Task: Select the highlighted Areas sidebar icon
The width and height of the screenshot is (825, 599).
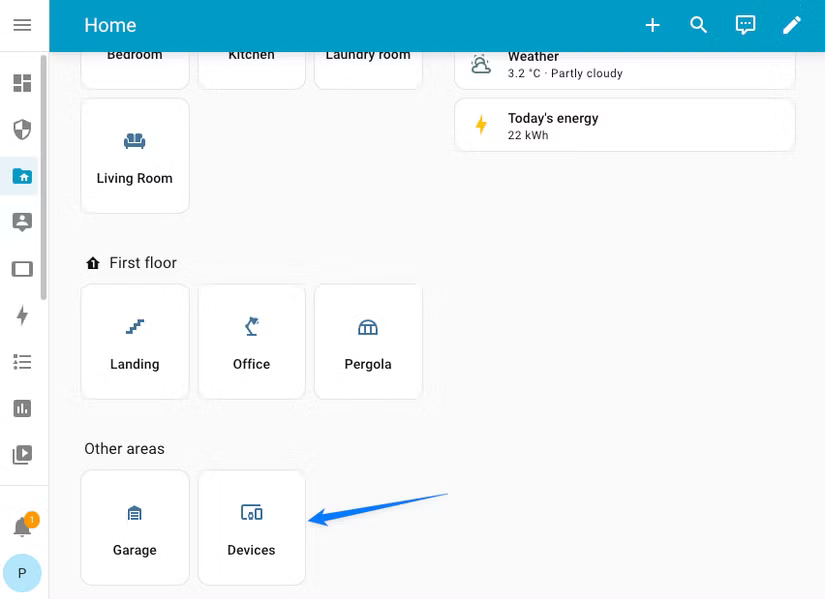Action: [x=22, y=176]
